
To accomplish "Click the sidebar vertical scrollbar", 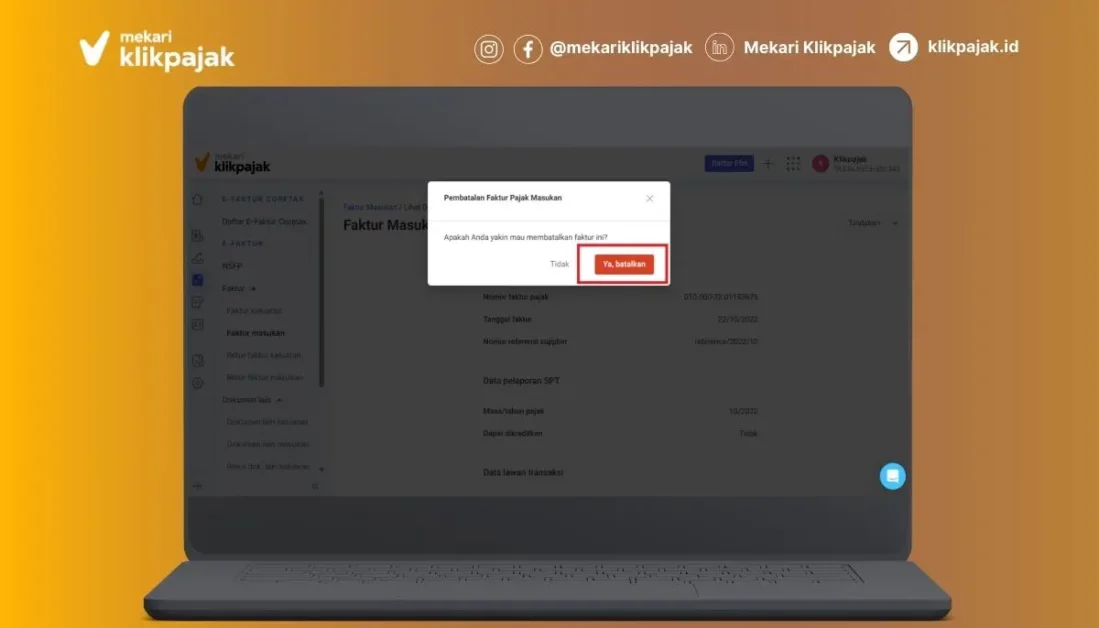I will (322, 291).
